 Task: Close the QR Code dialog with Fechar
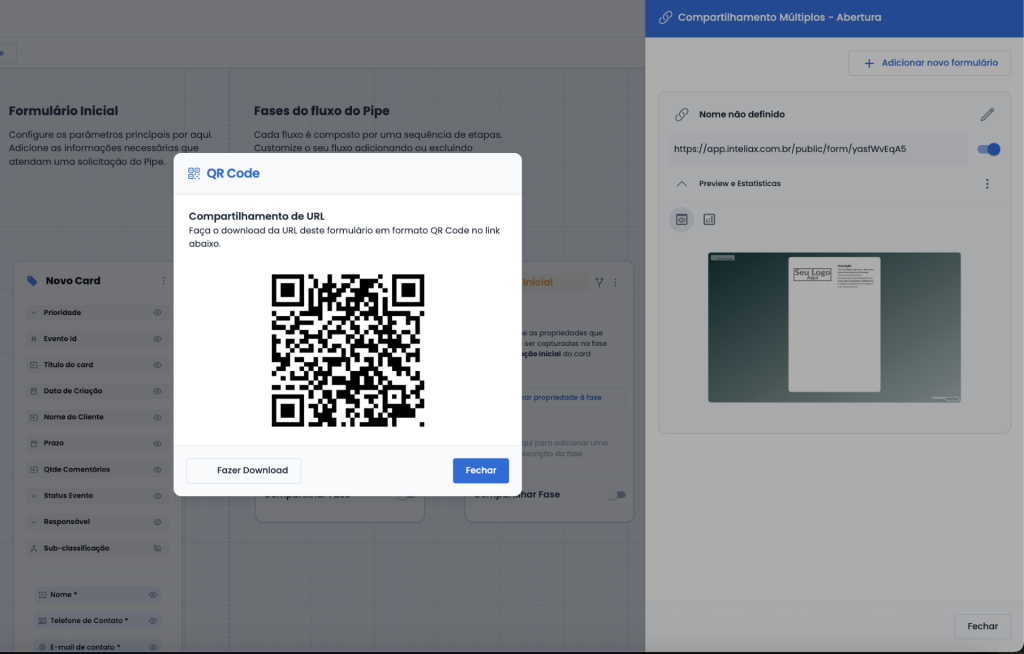coord(480,470)
